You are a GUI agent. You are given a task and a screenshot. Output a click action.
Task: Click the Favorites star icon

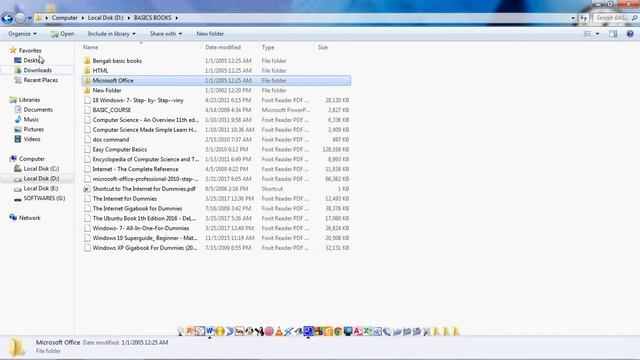13,50
